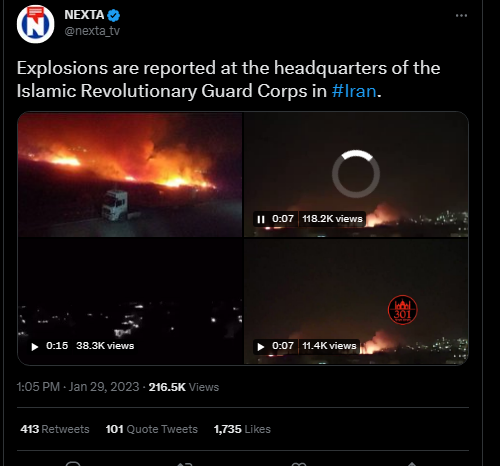Click the tweet timestamp 1:05 PM Jan 29, 2023
Screen dimensions: 500x466
[x=78, y=387]
